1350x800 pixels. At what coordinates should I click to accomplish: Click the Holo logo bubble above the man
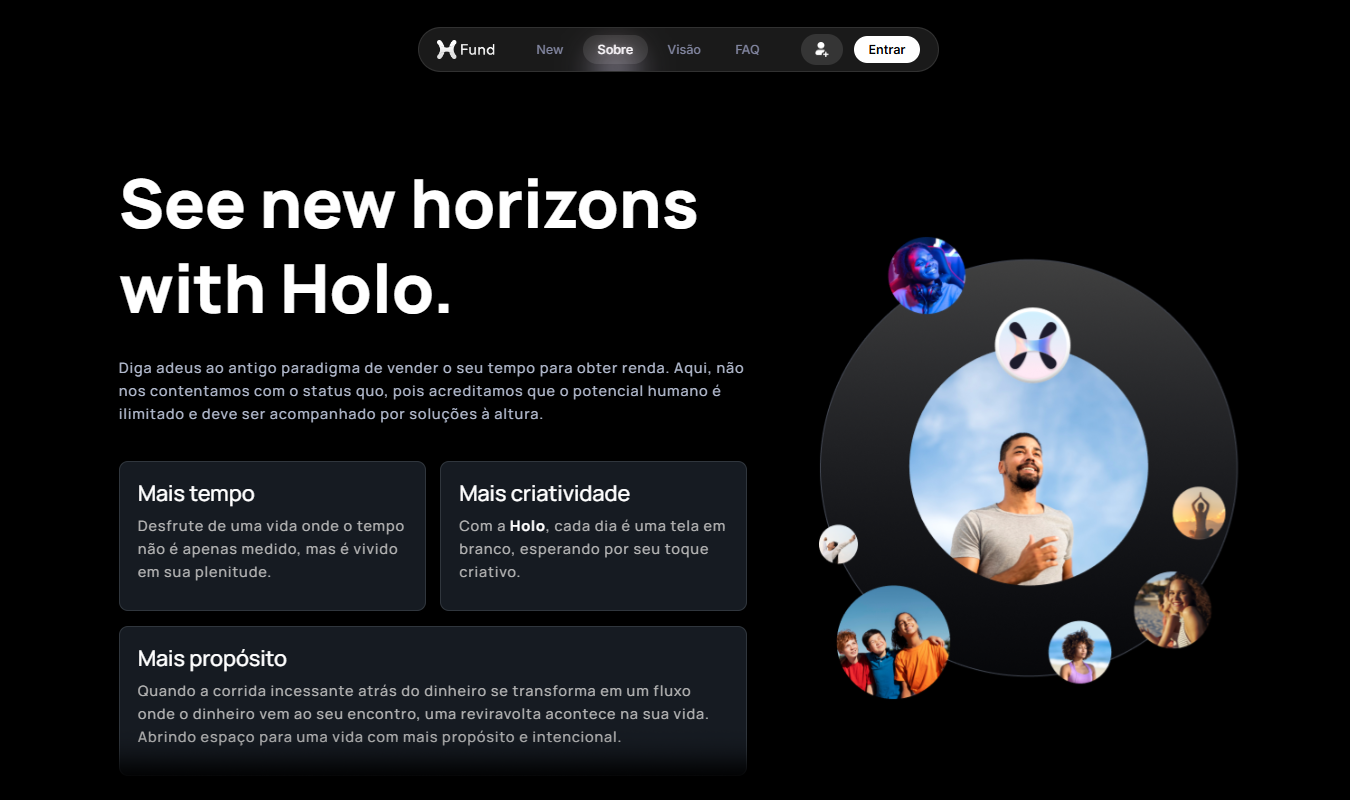tap(1032, 345)
